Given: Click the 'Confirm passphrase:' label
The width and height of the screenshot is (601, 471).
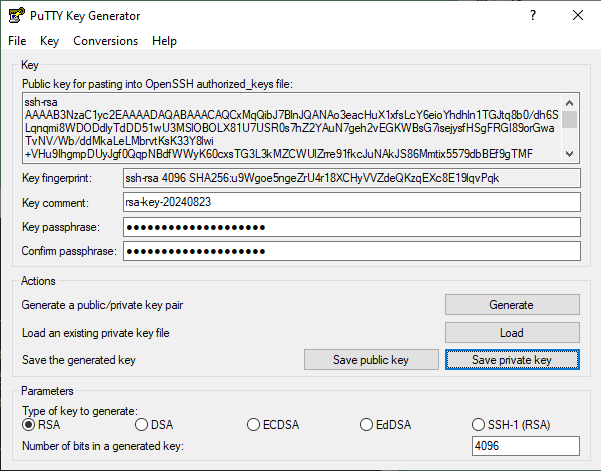Looking at the screenshot, I should 69,251.
